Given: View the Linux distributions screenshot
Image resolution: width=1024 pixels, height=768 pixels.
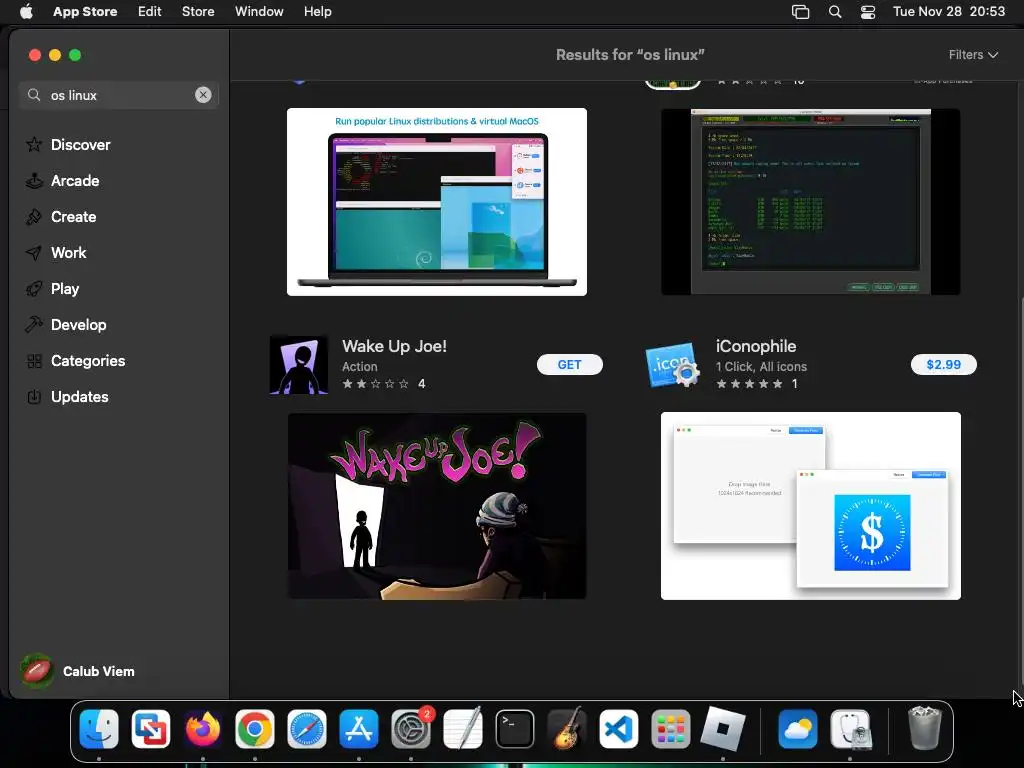Looking at the screenshot, I should pos(437,202).
